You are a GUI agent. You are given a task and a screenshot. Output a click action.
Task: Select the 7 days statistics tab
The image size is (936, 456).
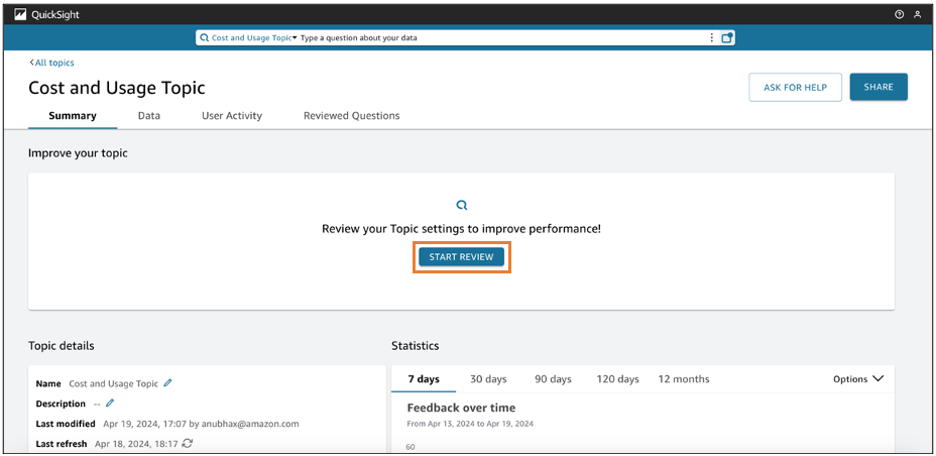[424, 379]
